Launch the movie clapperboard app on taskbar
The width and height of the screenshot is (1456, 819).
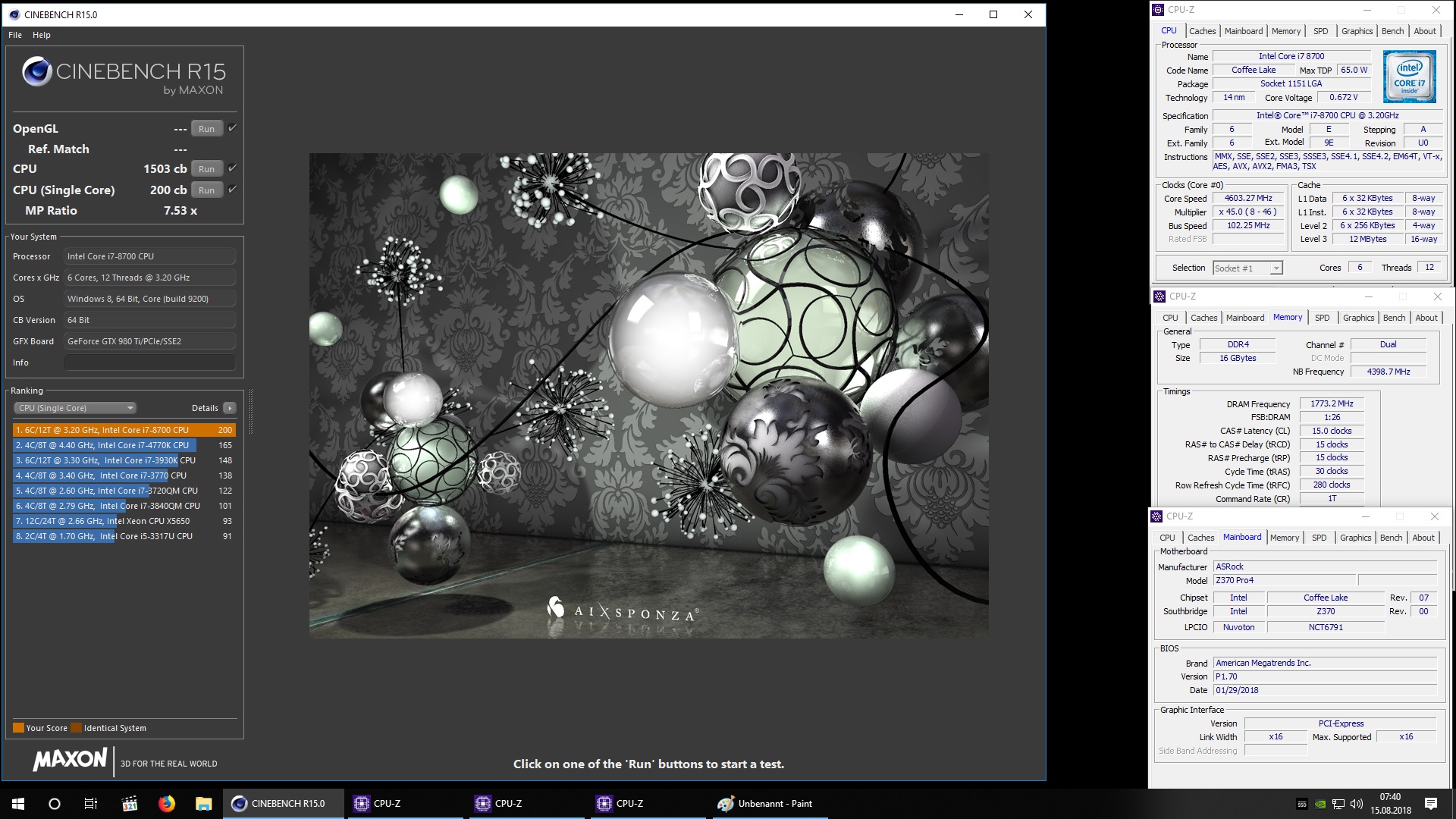[130, 804]
